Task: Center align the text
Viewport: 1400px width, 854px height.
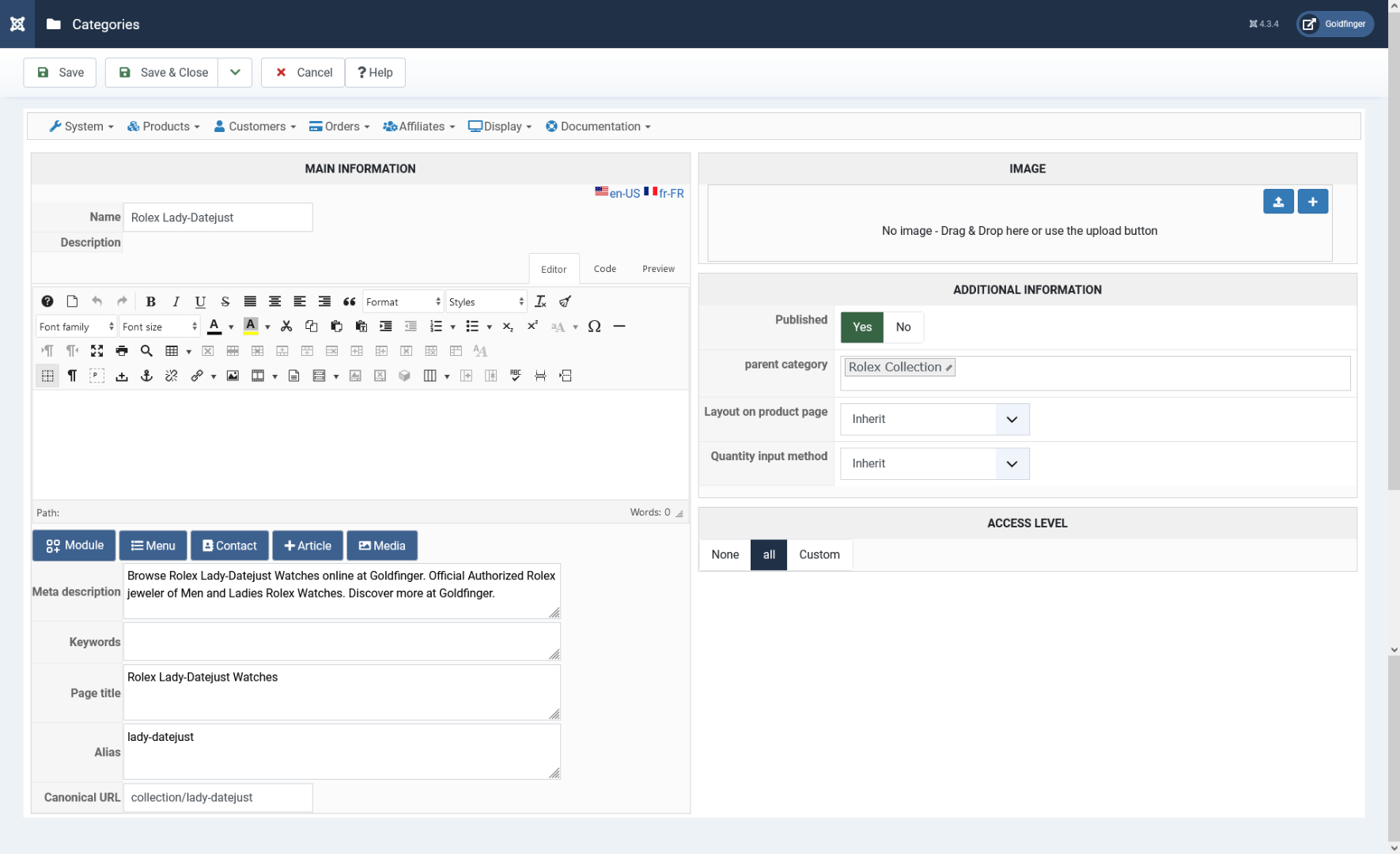Action: (x=274, y=301)
